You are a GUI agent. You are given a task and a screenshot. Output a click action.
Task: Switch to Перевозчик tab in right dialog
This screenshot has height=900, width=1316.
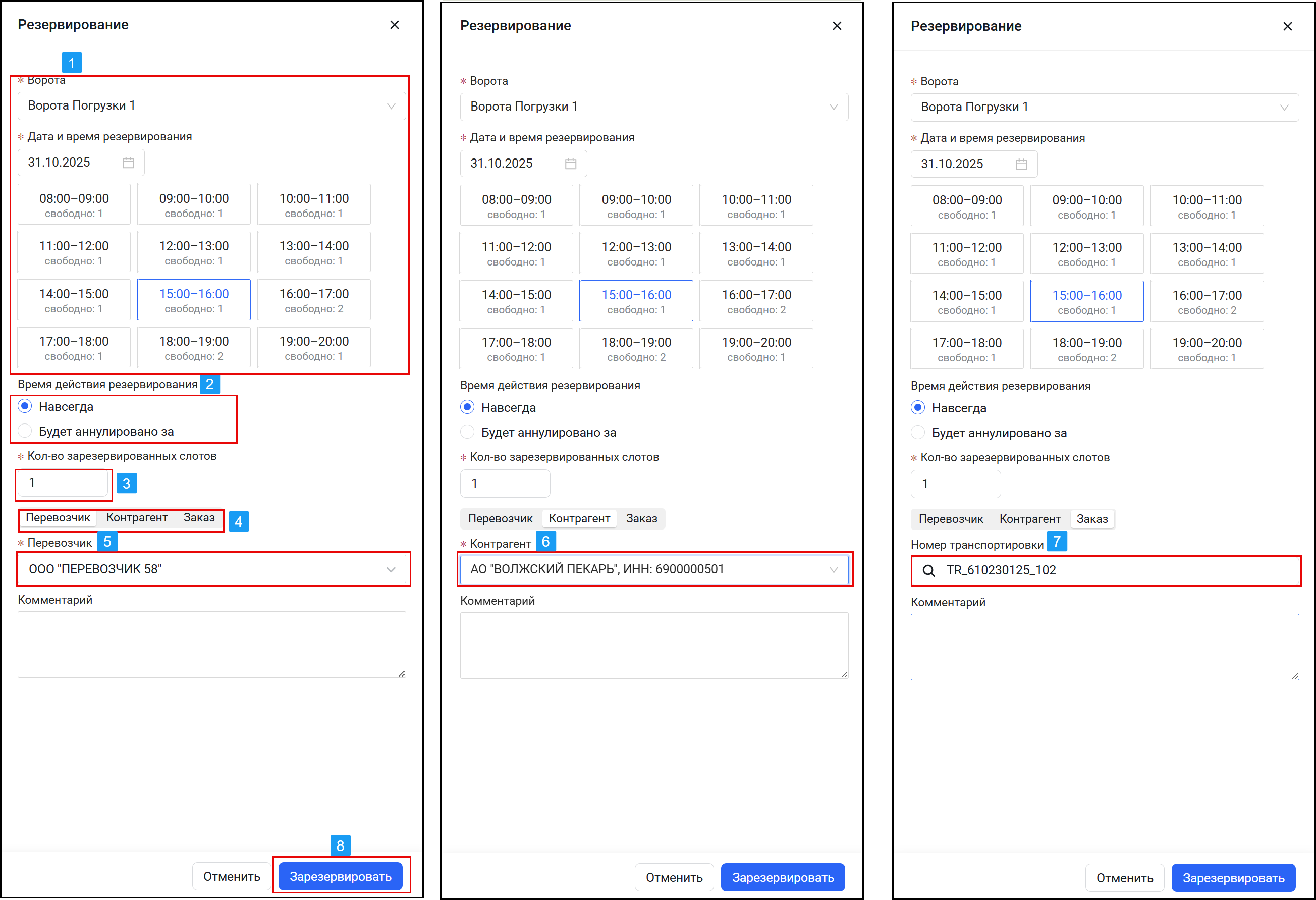click(x=951, y=519)
